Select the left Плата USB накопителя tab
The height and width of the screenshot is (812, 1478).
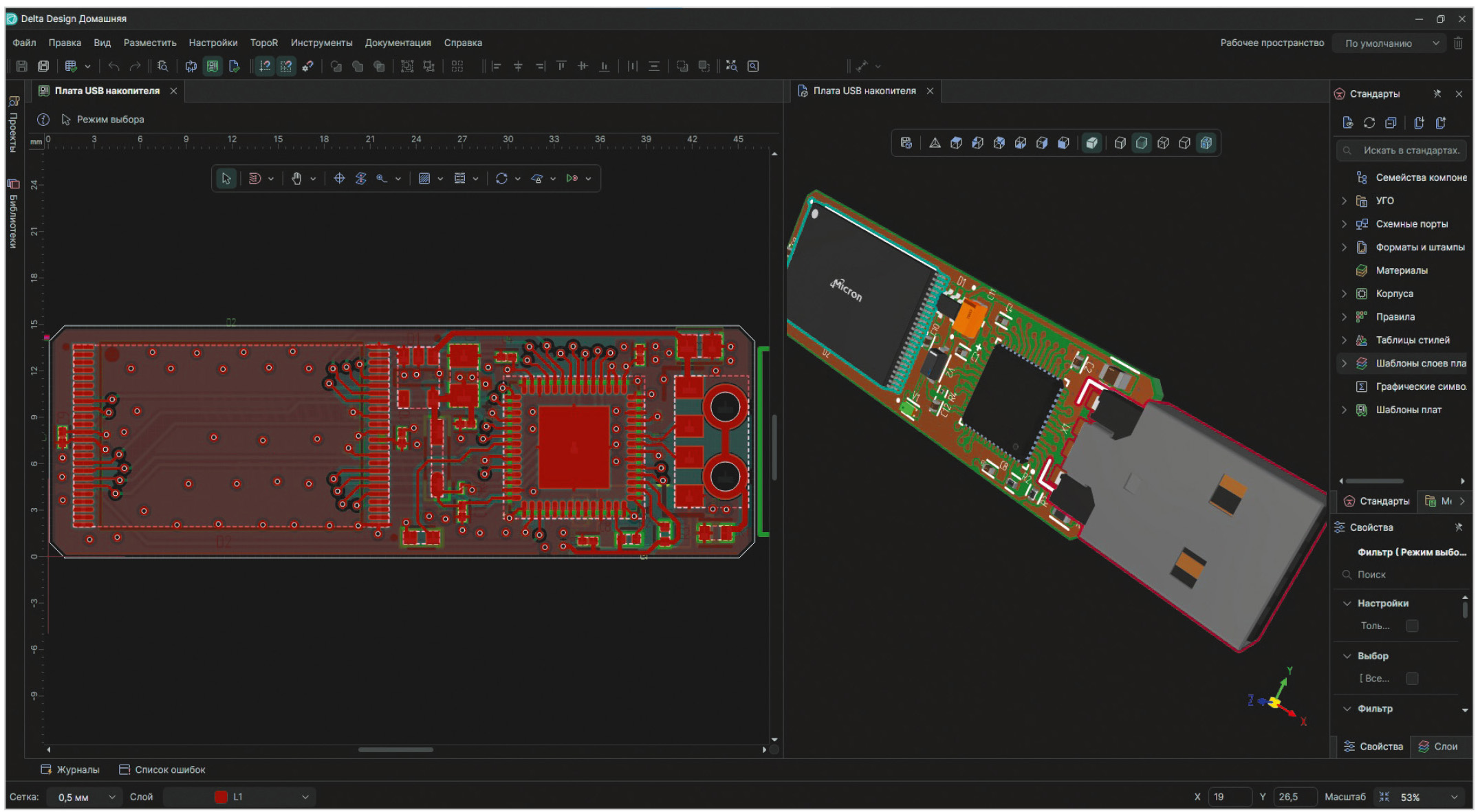107,91
